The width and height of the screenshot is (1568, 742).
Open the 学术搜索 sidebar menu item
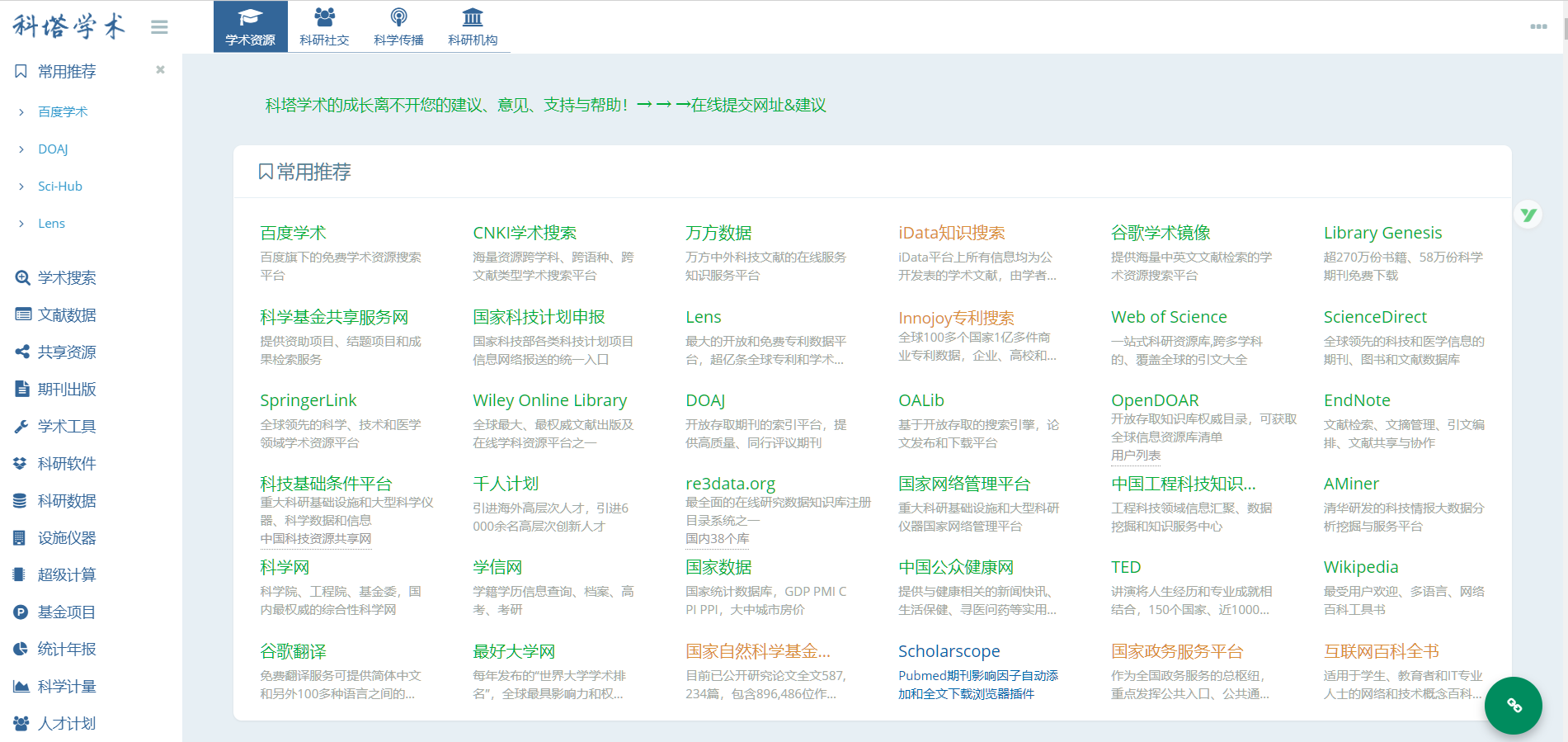[x=67, y=278]
